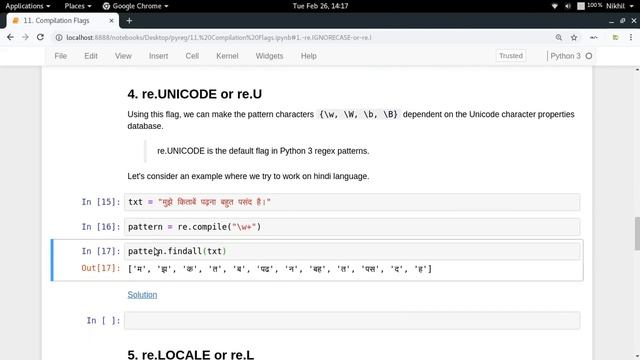Click the Trusted notebook button
Viewport: 640px width, 360px height.
click(511, 56)
